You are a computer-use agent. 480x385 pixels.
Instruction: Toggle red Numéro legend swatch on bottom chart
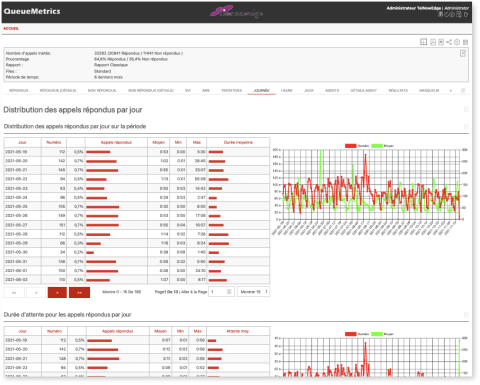351,334
